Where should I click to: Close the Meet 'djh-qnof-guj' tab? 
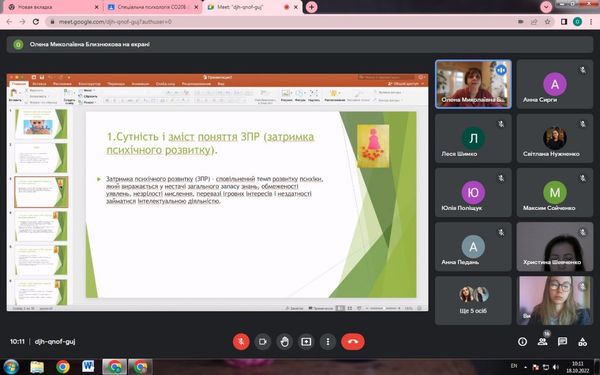point(296,7)
